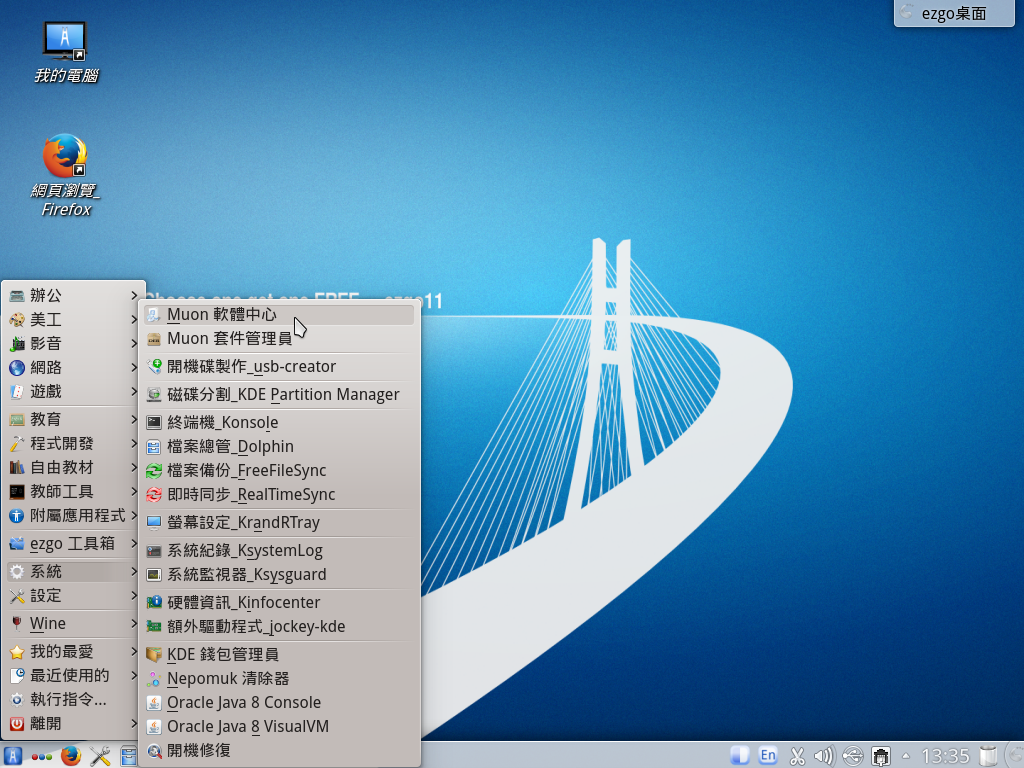The image size is (1024, 768).
Task: Click the application launcher button in taskbar
Action: coord(13,756)
